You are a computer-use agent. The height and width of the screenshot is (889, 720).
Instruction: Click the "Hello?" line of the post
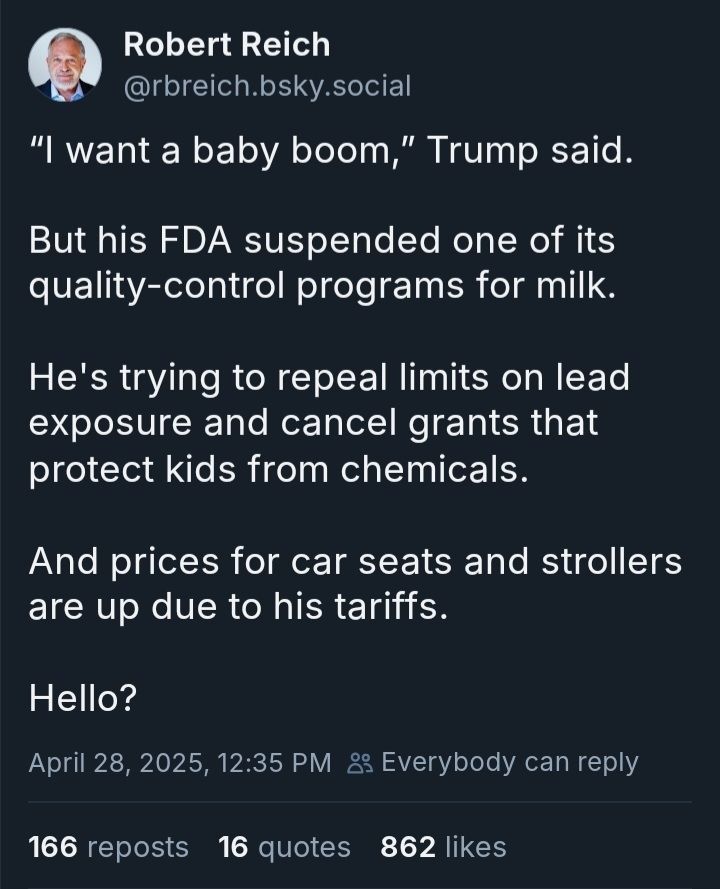(83, 698)
